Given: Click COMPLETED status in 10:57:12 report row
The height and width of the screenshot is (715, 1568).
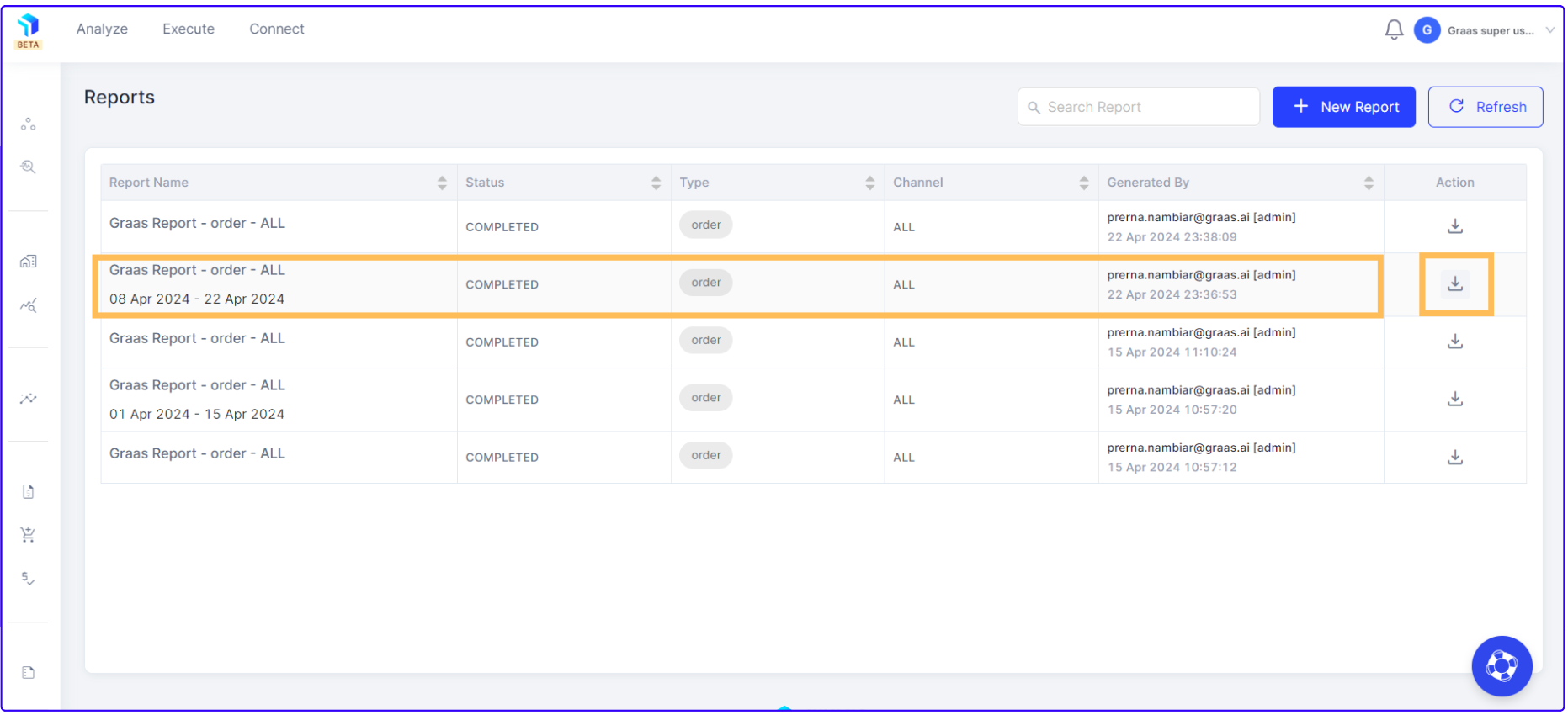Looking at the screenshot, I should 502,458.
